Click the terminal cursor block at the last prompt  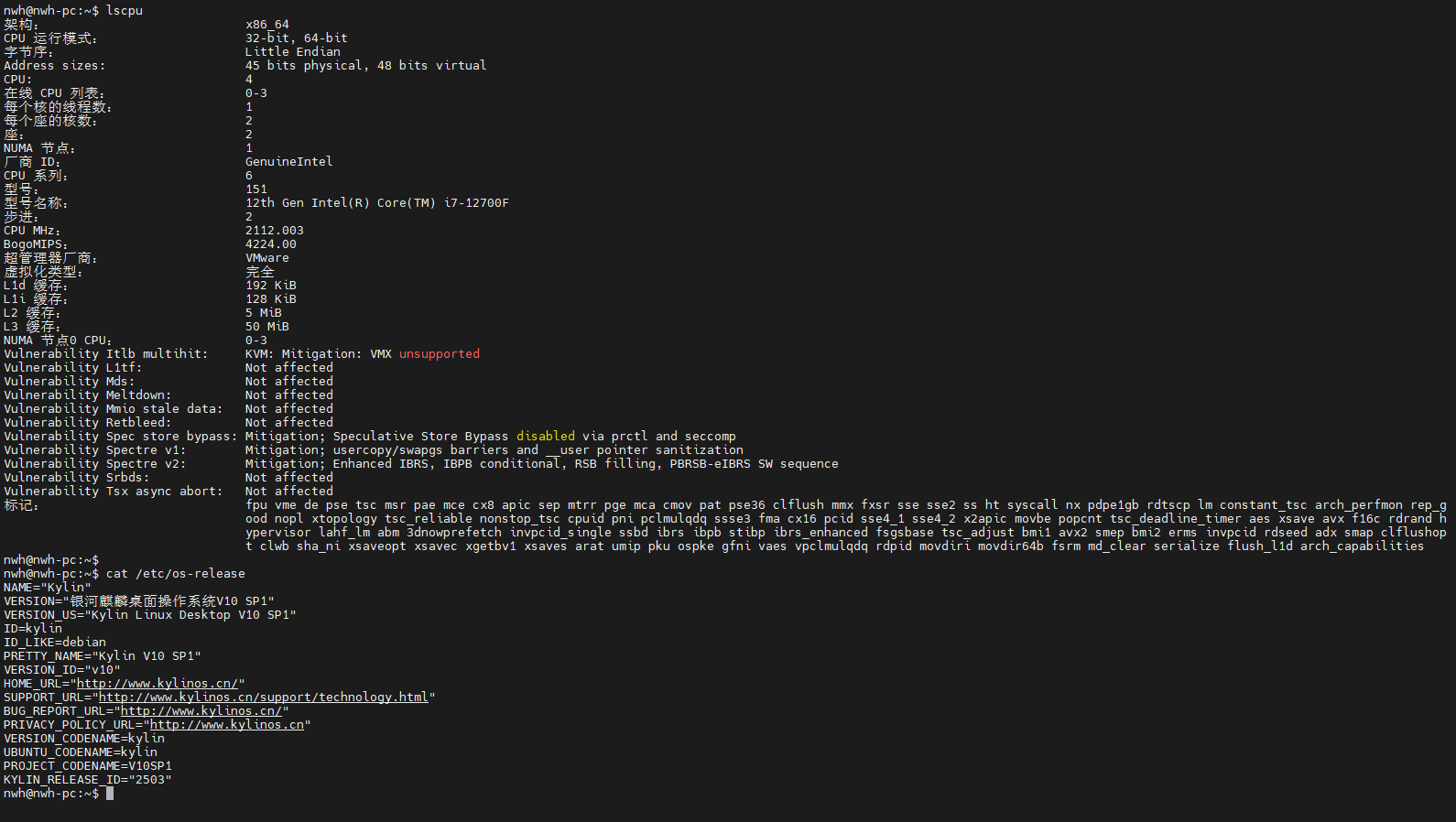tap(110, 794)
